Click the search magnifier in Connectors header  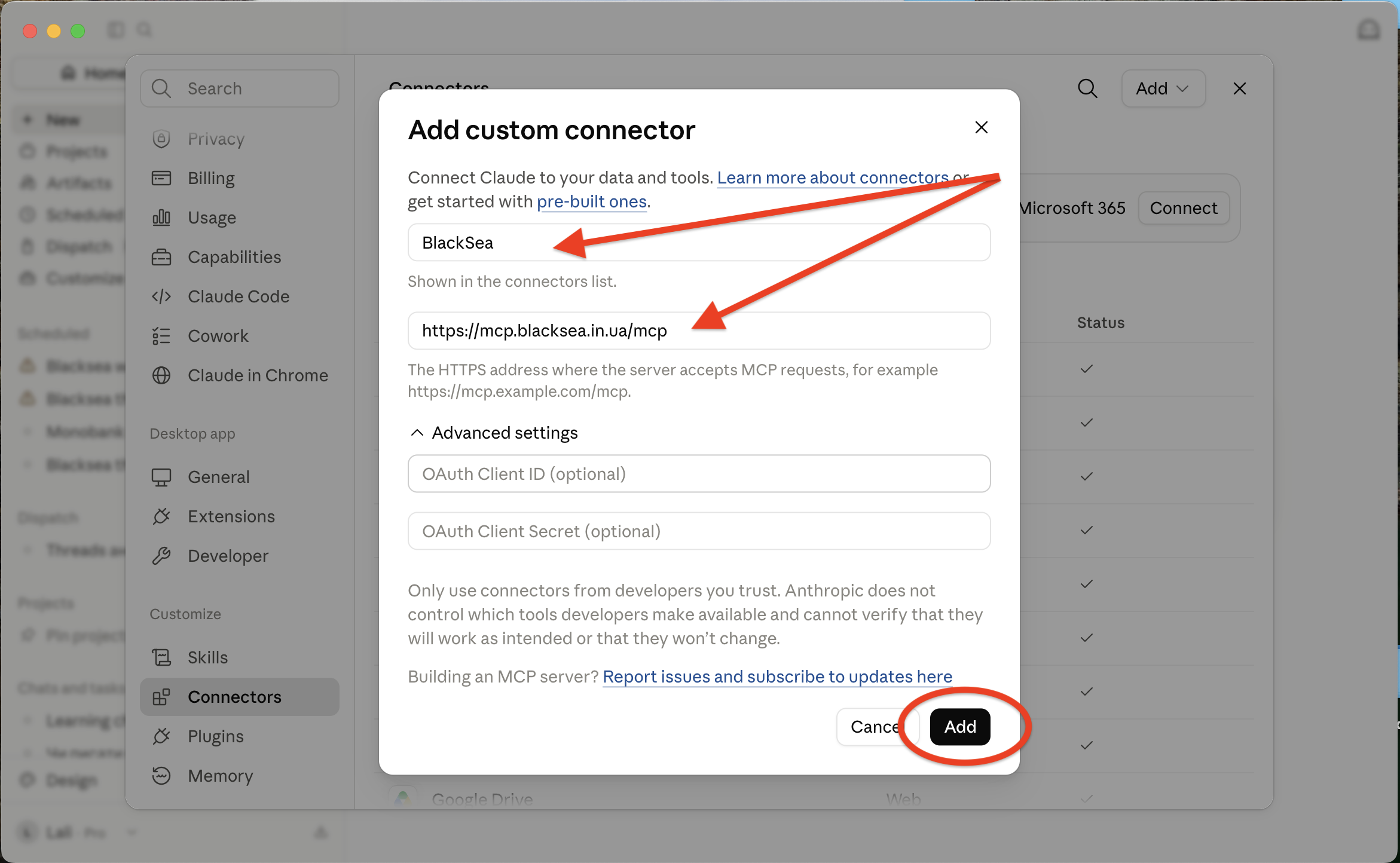(x=1087, y=88)
